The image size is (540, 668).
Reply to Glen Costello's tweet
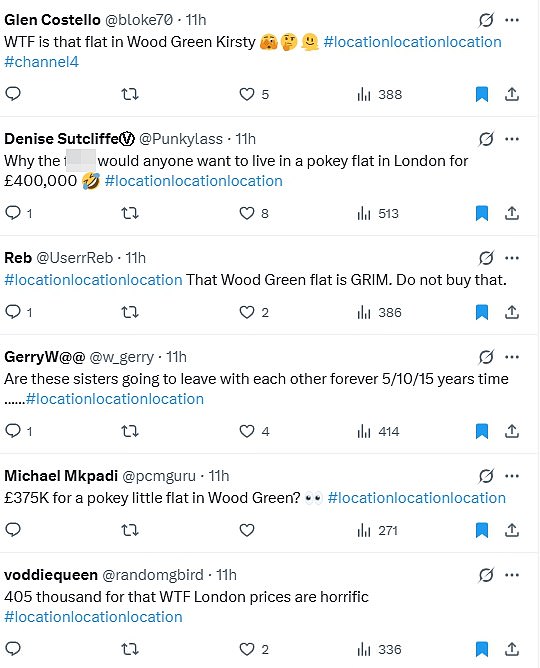13,94
